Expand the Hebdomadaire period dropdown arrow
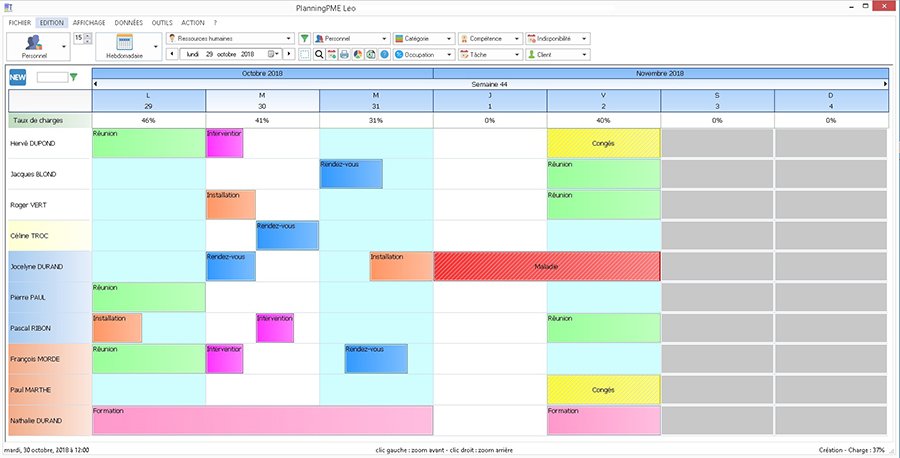Viewport: 900px width, 458px height. point(156,46)
